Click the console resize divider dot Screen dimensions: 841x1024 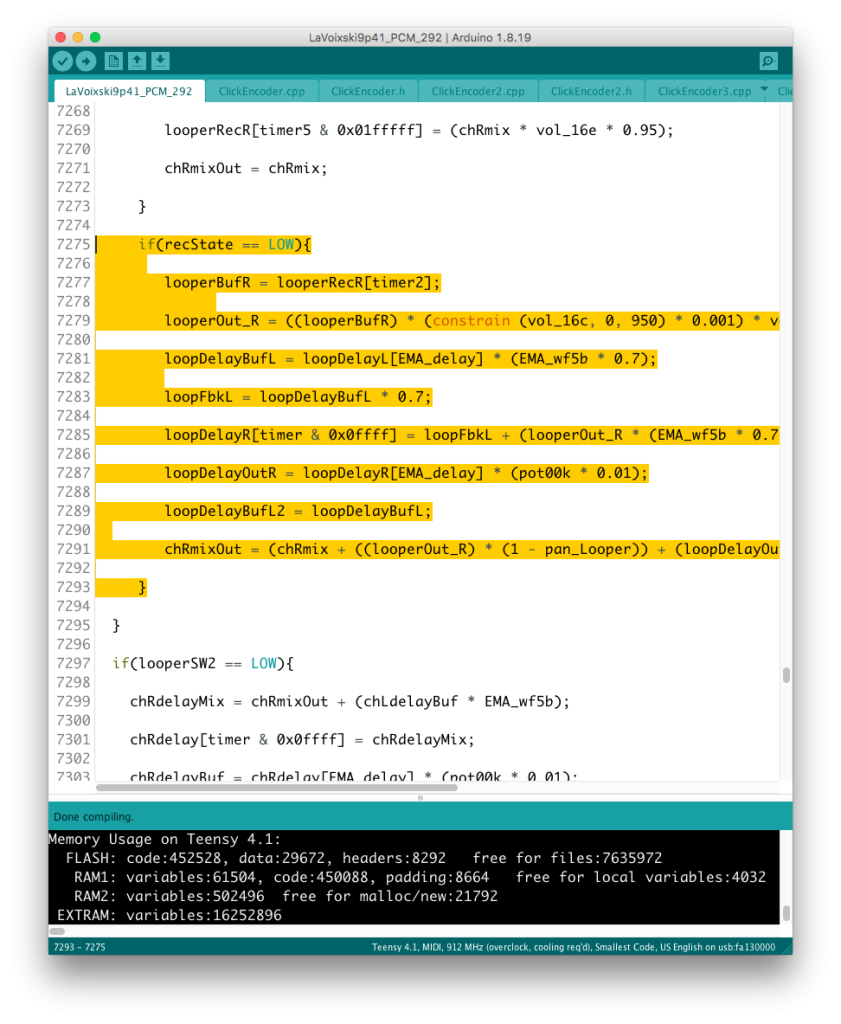click(x=420, y=797)
